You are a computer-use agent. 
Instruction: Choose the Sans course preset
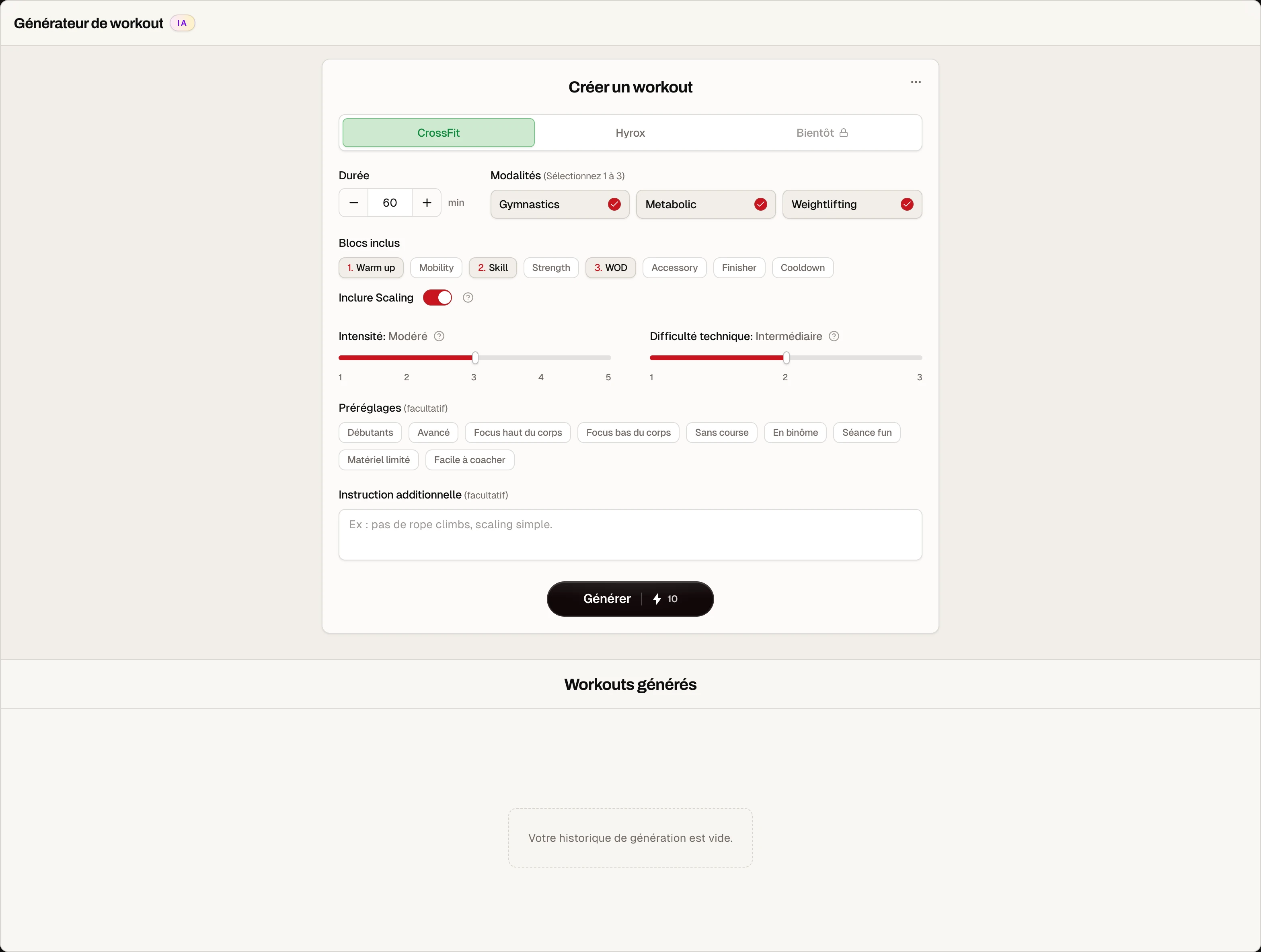[x=721, y=433]
